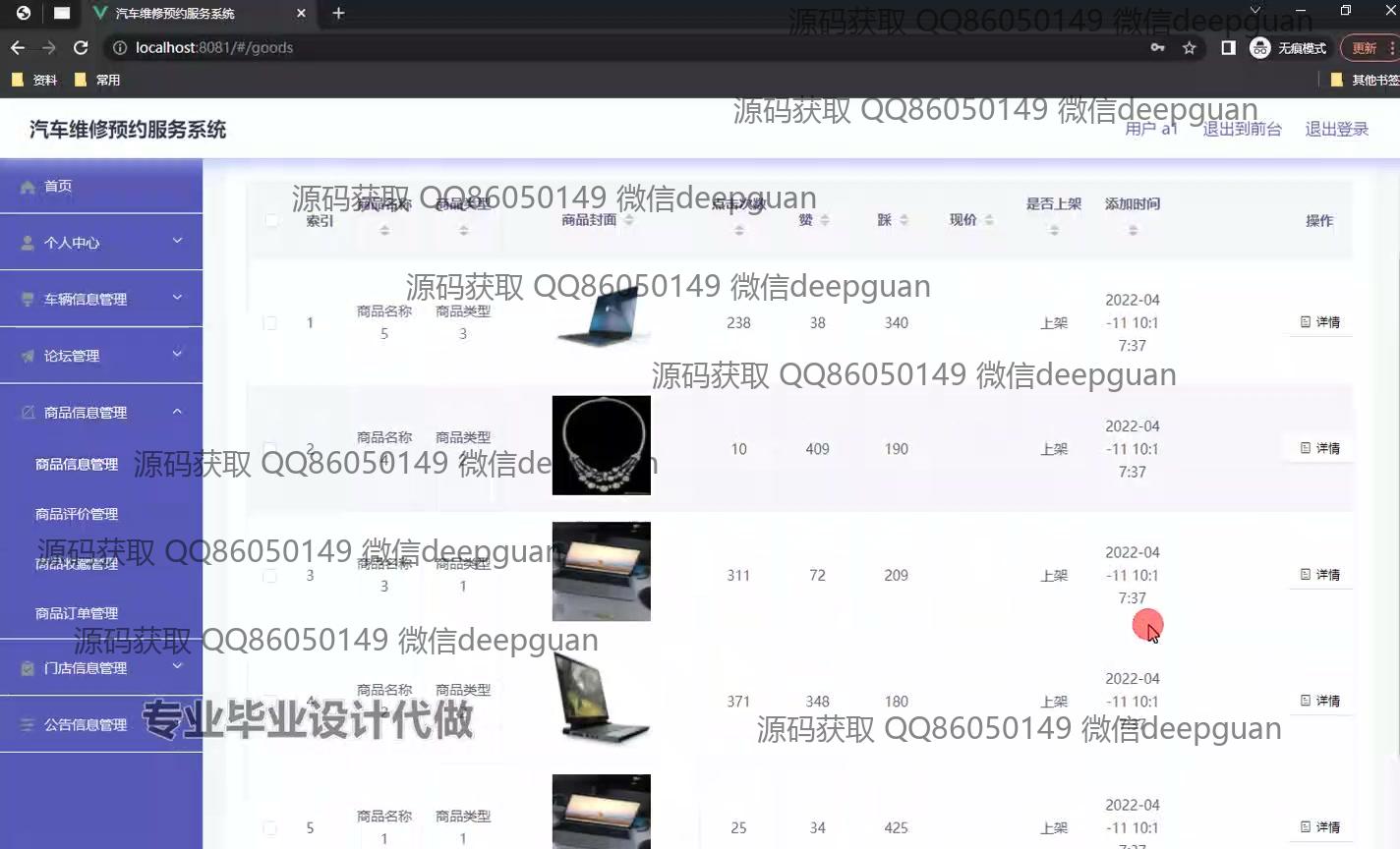The height and width of the screenshot is (849, 1400).
Task: Go back using the browser back arrow
Action: [x=18, y=47]
